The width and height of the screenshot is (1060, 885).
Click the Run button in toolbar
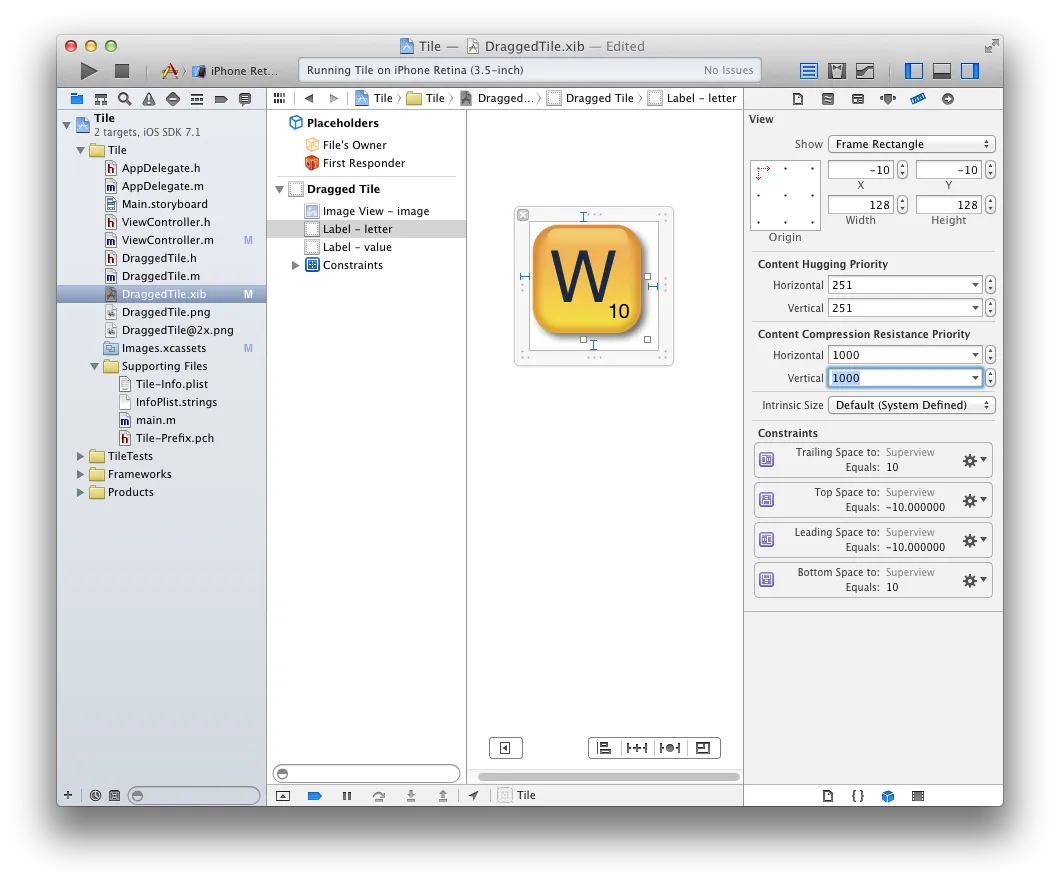pyautogui.click(x=89, y=71)
